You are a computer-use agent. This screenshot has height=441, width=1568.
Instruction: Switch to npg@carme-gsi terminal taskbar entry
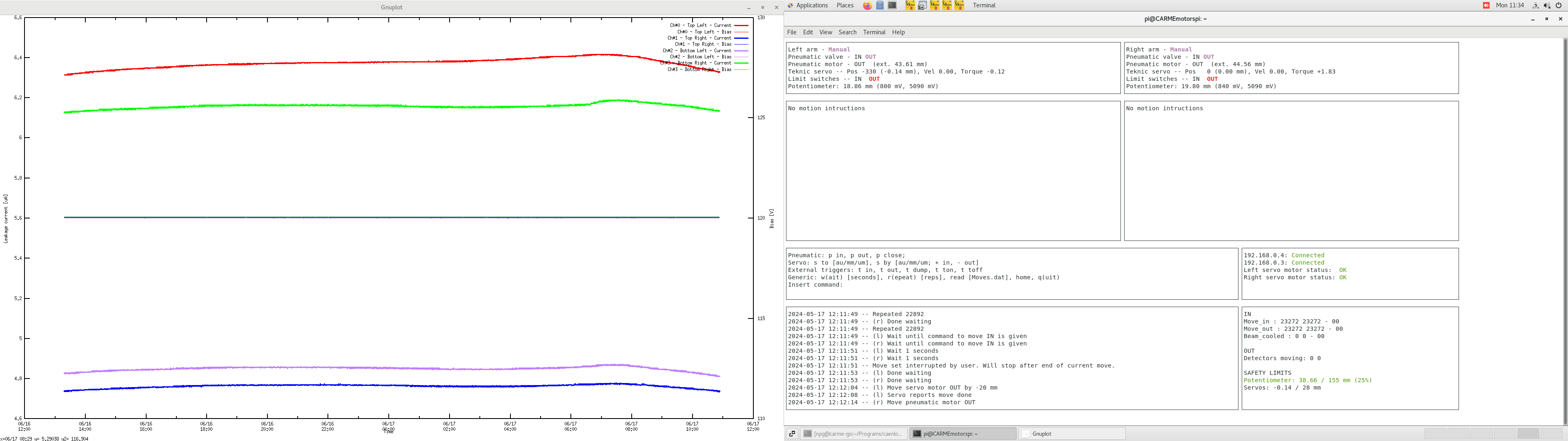pyautogui.click(x=853, y=434)
